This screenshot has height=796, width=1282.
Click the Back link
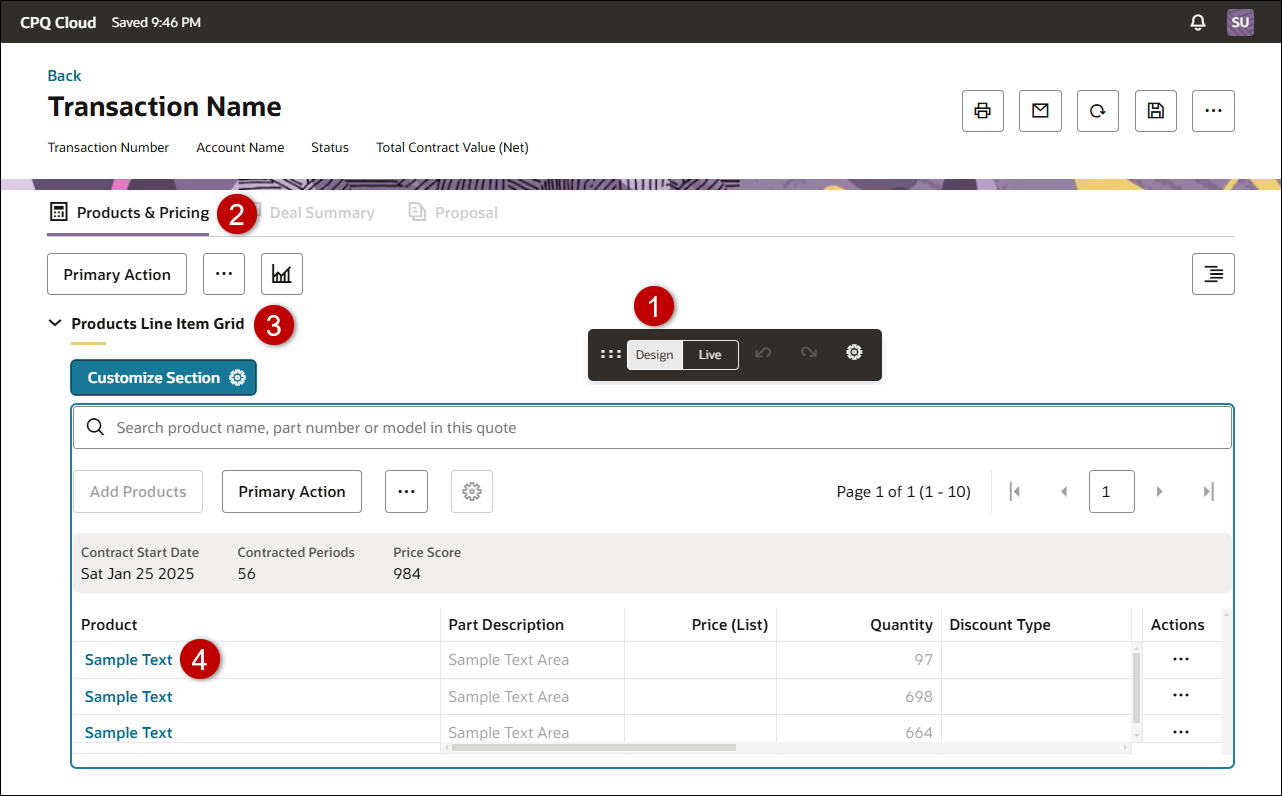[64, 76]
